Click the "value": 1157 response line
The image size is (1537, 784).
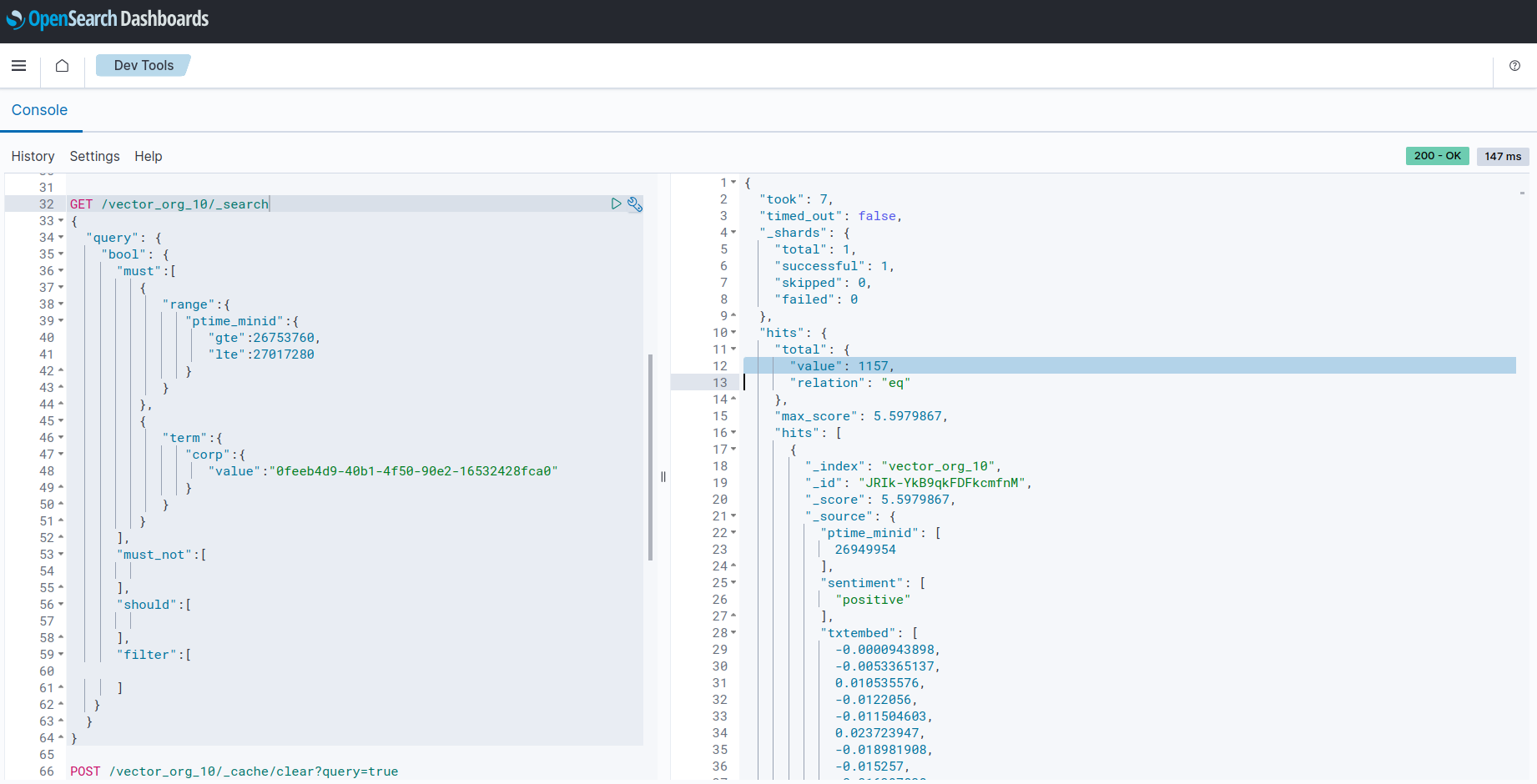tap(842, 366)
